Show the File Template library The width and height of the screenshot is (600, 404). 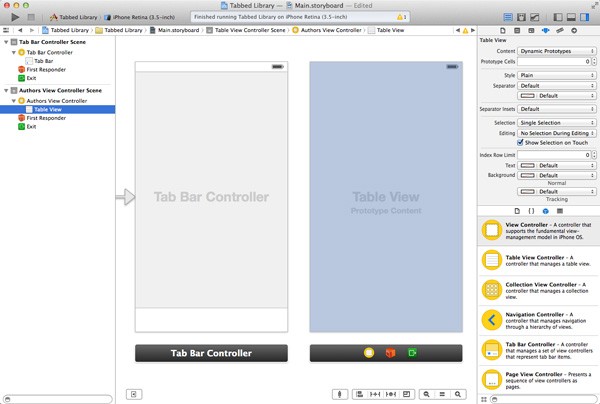point(517,211)
